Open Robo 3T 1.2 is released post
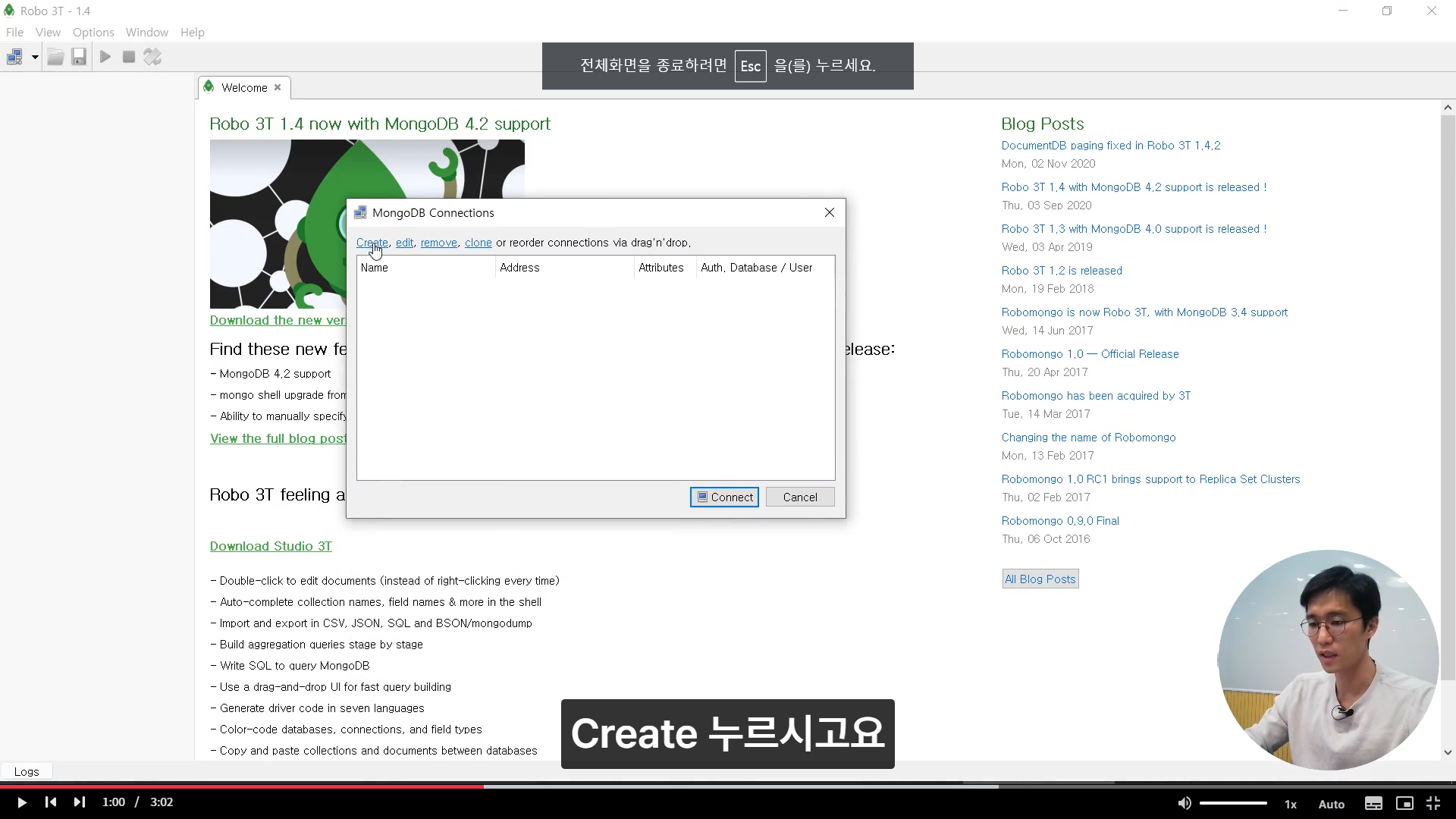Viewport: 1456px width, 819px height. tap(1062, 271)
